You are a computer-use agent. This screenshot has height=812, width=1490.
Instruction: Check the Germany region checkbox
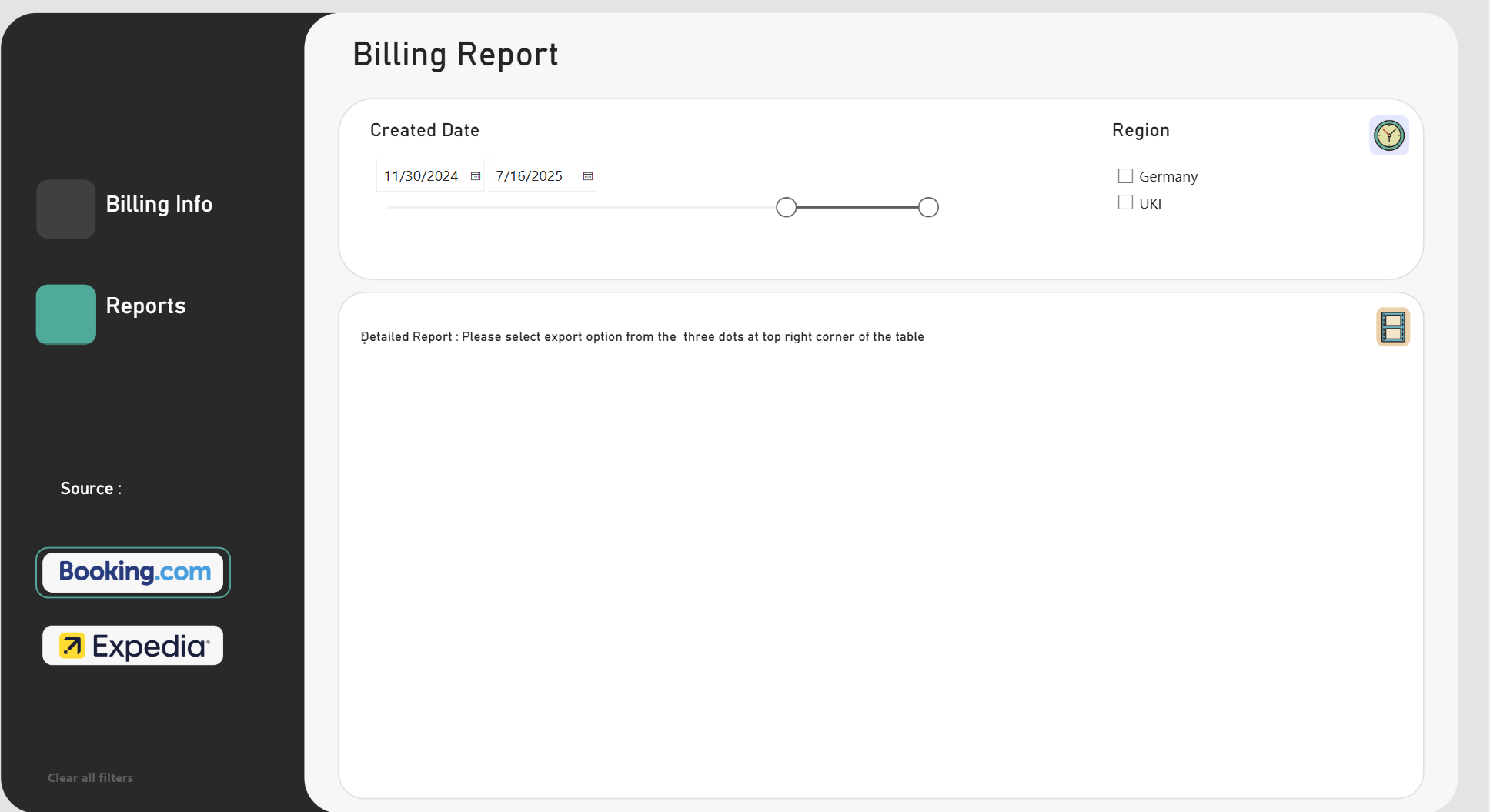(1125, 176)
